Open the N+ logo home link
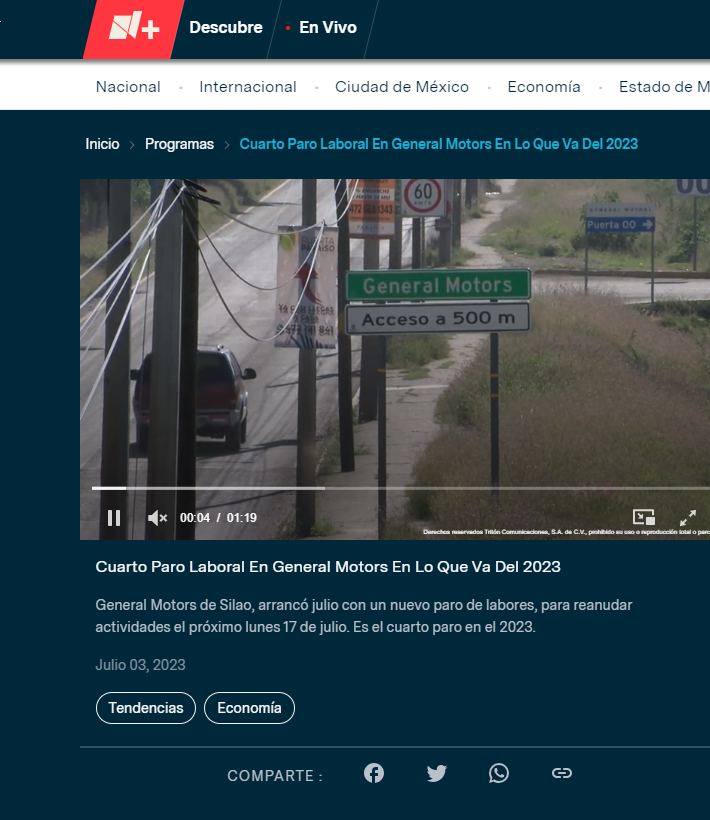The image size is (710, 820). 134,27
